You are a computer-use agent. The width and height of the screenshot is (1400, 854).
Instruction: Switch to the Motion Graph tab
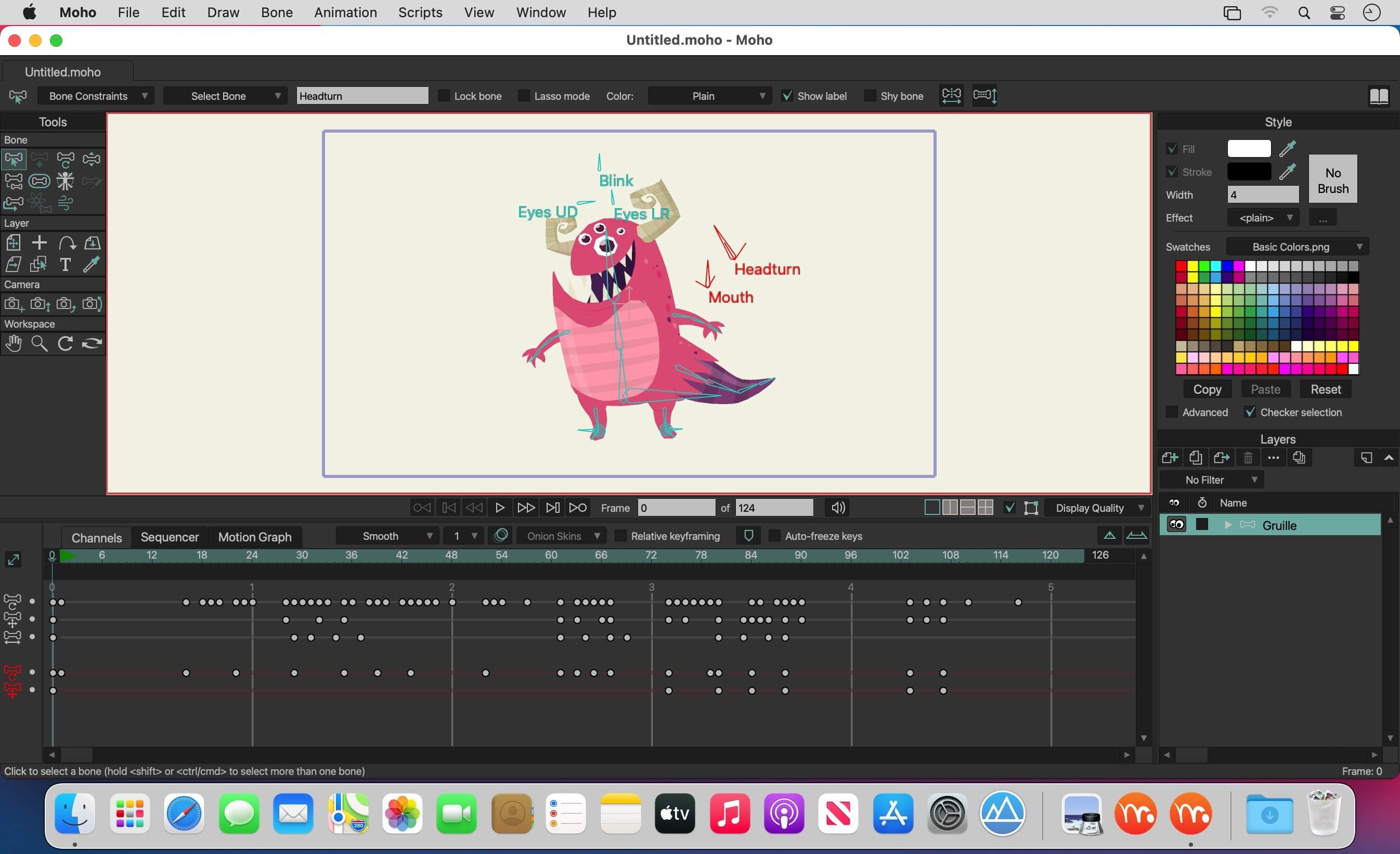tap(255, 537)
